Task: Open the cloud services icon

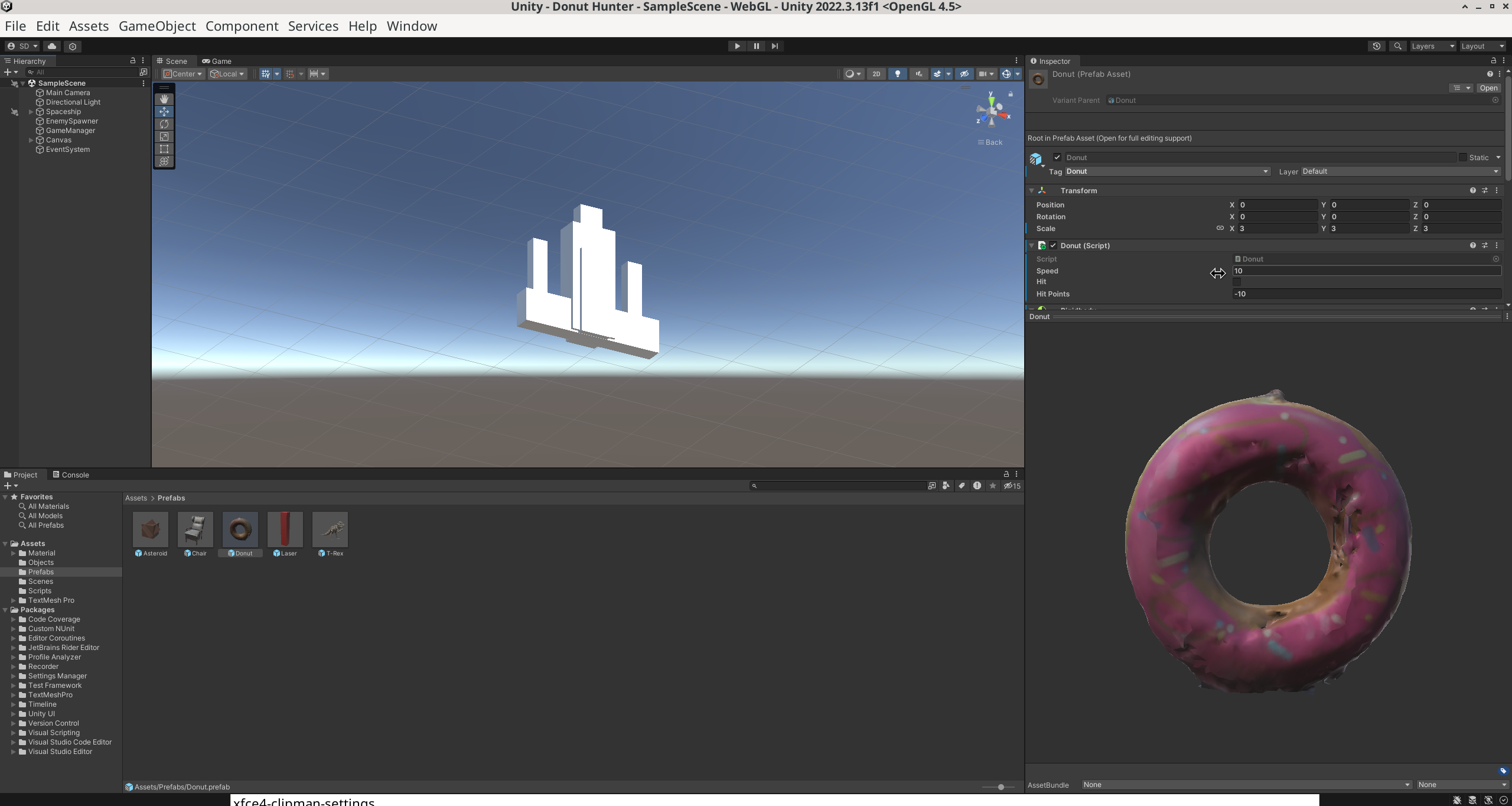Action: pyautogui.click(x=52, y=46)
